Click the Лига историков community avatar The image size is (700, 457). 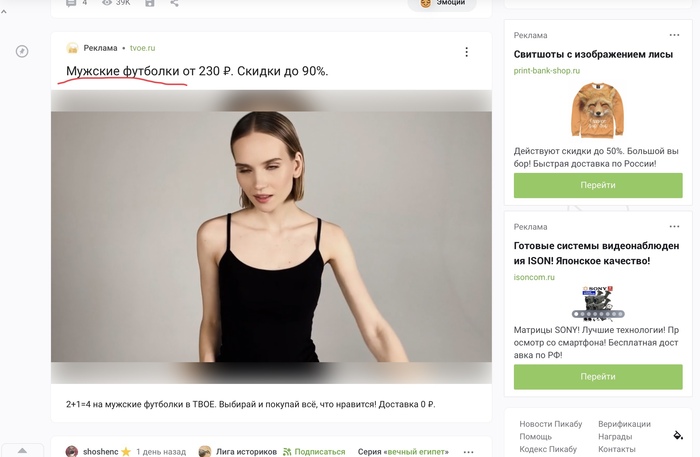click(205, 452)
